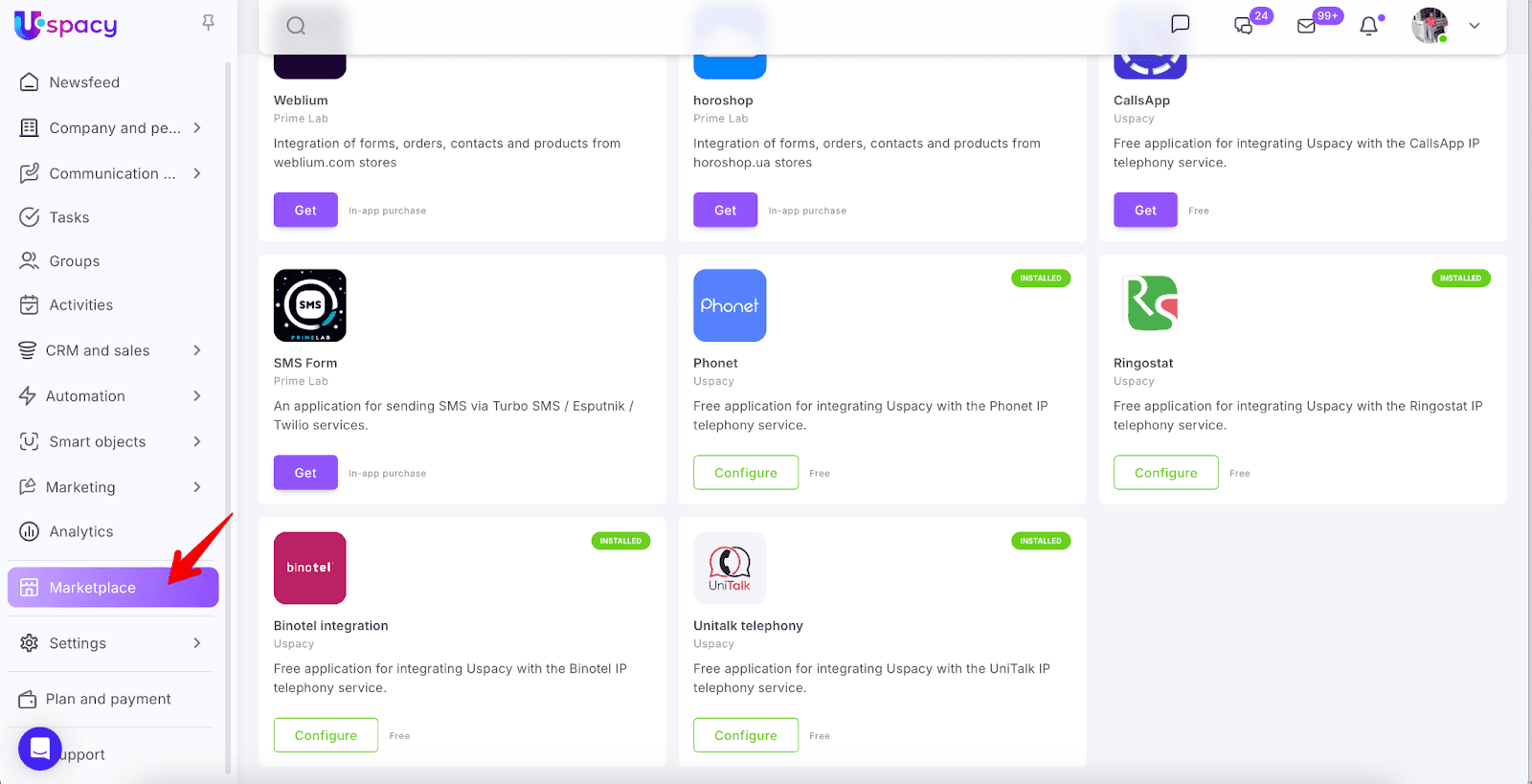Configure the Ringostat integration
Screen dimensions: 1532x784
(1165, 473)
